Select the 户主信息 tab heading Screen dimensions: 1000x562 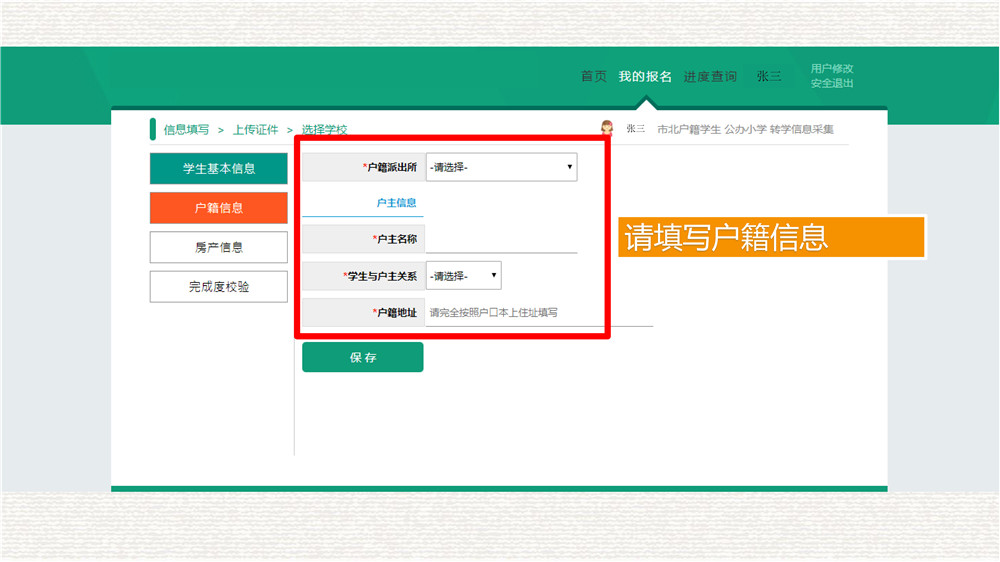[396, 203]
